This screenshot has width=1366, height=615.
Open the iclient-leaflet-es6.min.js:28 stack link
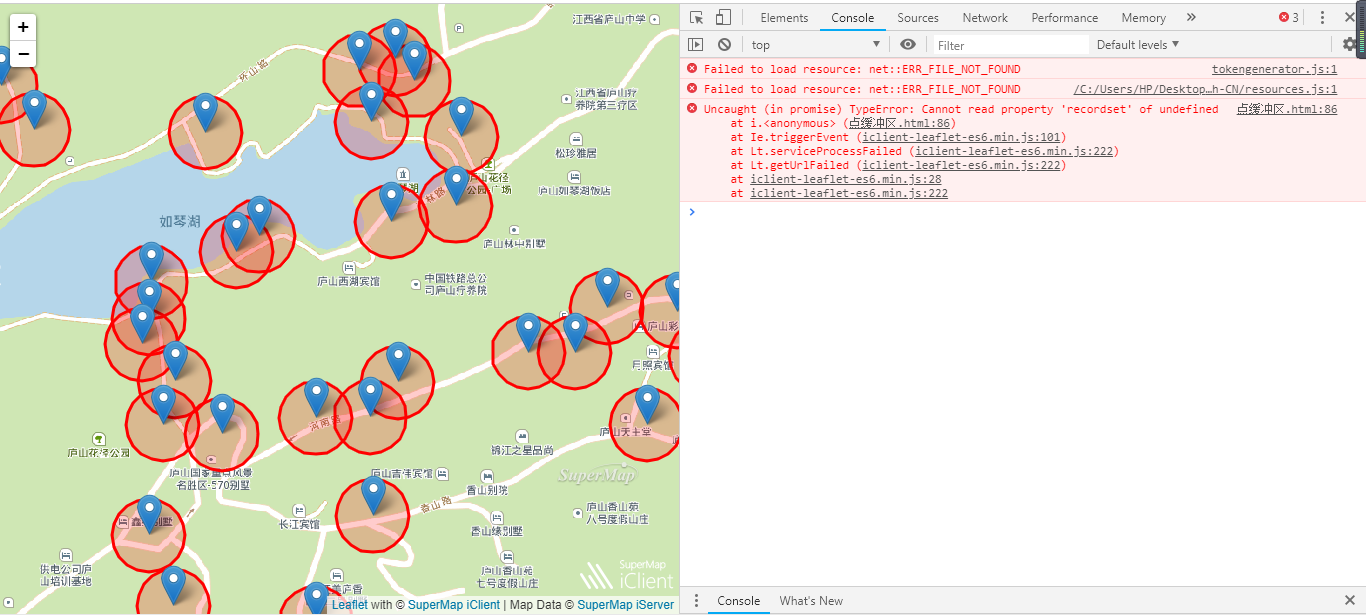click(846, 179)
